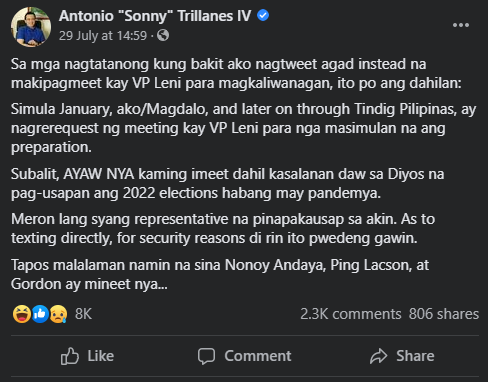
Task: View the 8K reactions count
Action: (x=83, y=314)
